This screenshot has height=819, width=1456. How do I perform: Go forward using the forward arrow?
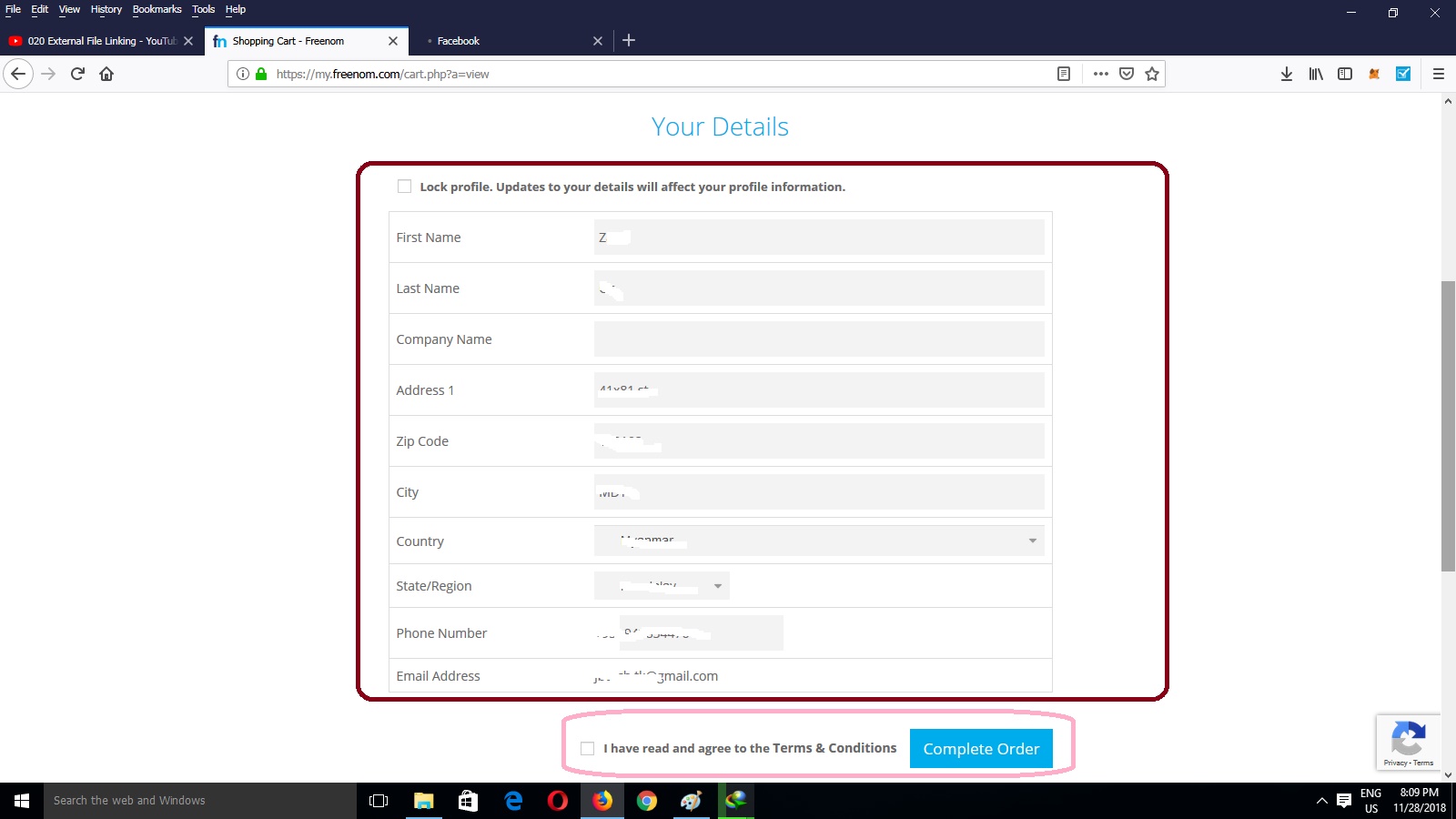(x=49, y=74)
